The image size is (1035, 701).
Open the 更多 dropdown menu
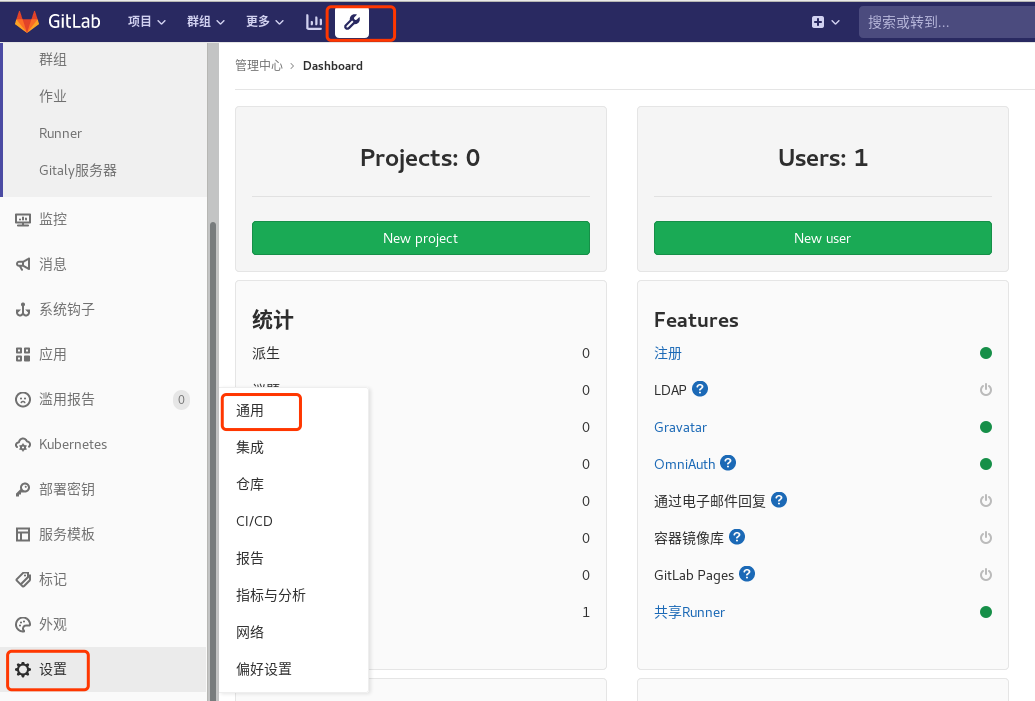pos(263,21)
